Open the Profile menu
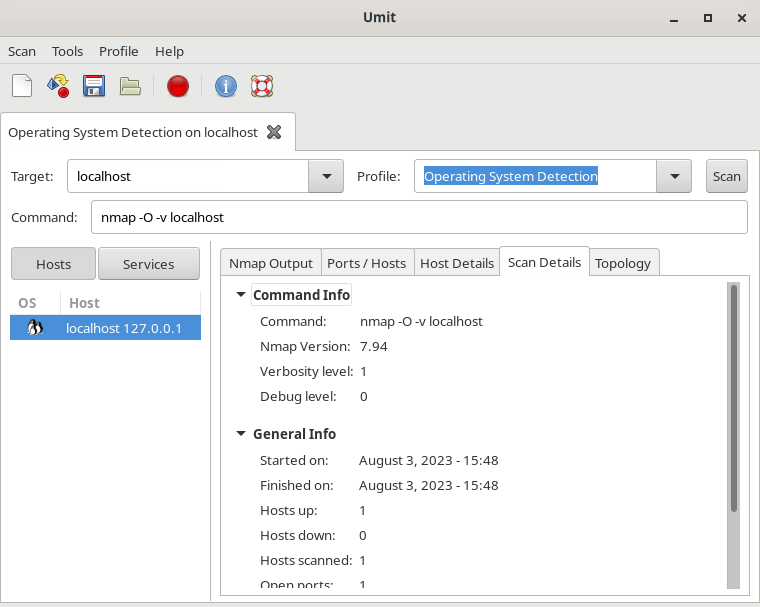Image resolution: width=760 pixels, height=607 pixels. tap(119, 51)
